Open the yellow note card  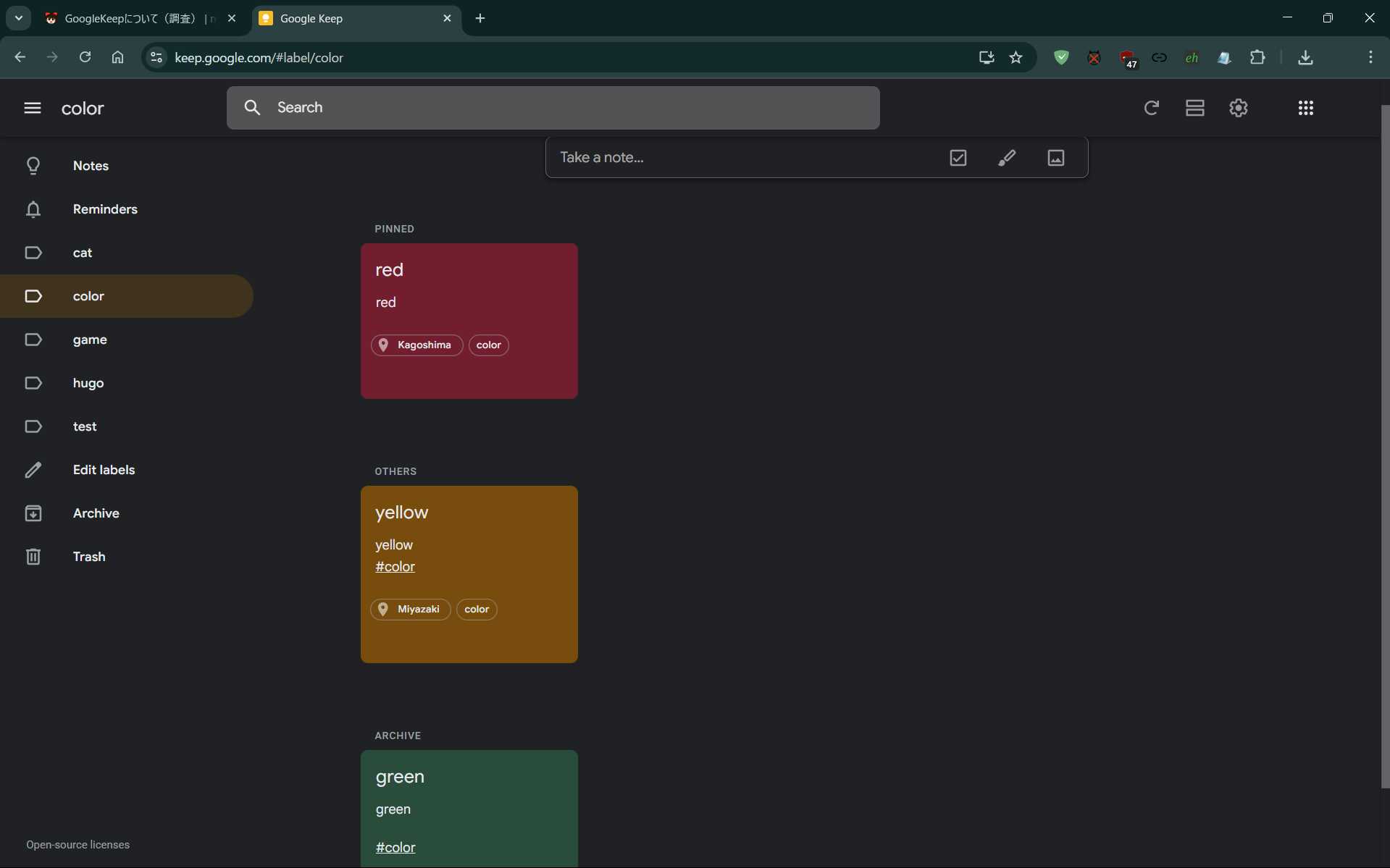pos(469,574)
